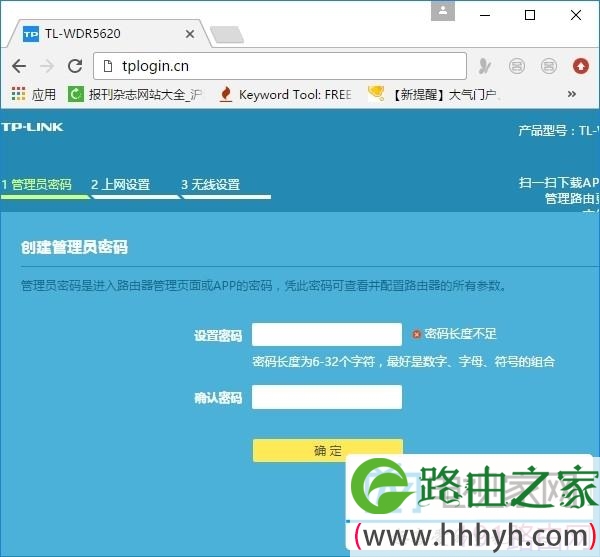
Task: Go back using the browser back arrow
Action: point(19,66)
